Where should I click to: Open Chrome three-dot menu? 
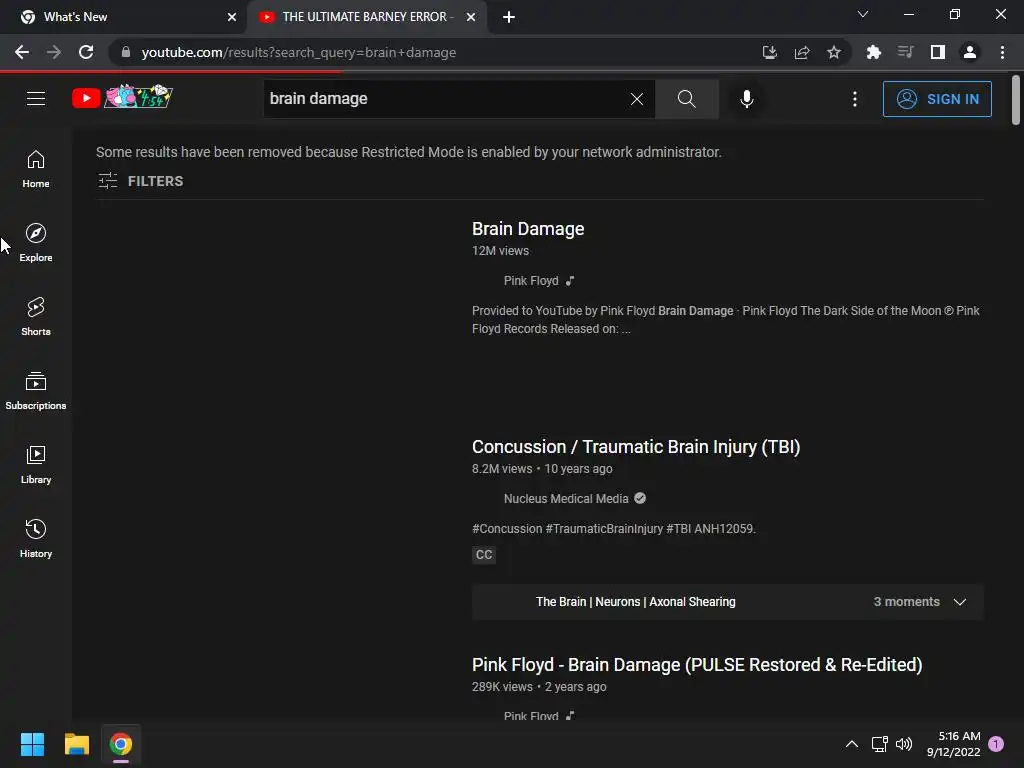point(1002,52)
